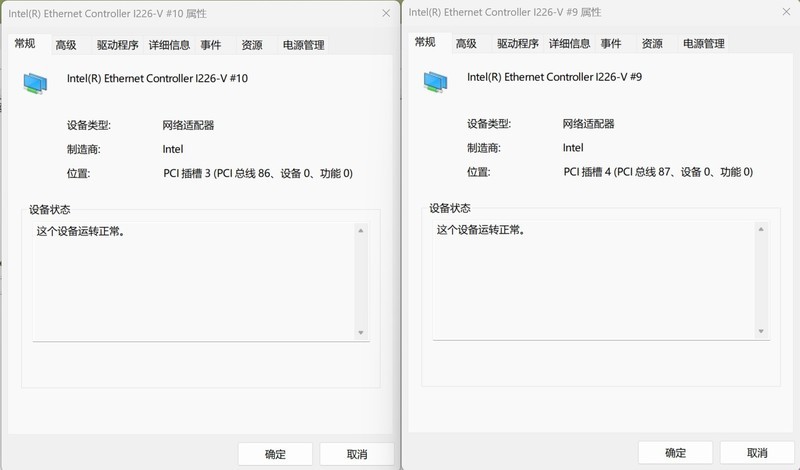This screenshot has height=470, width=800.
Task: Close the I226-V #9 properties window
Action: click(786, 12)
